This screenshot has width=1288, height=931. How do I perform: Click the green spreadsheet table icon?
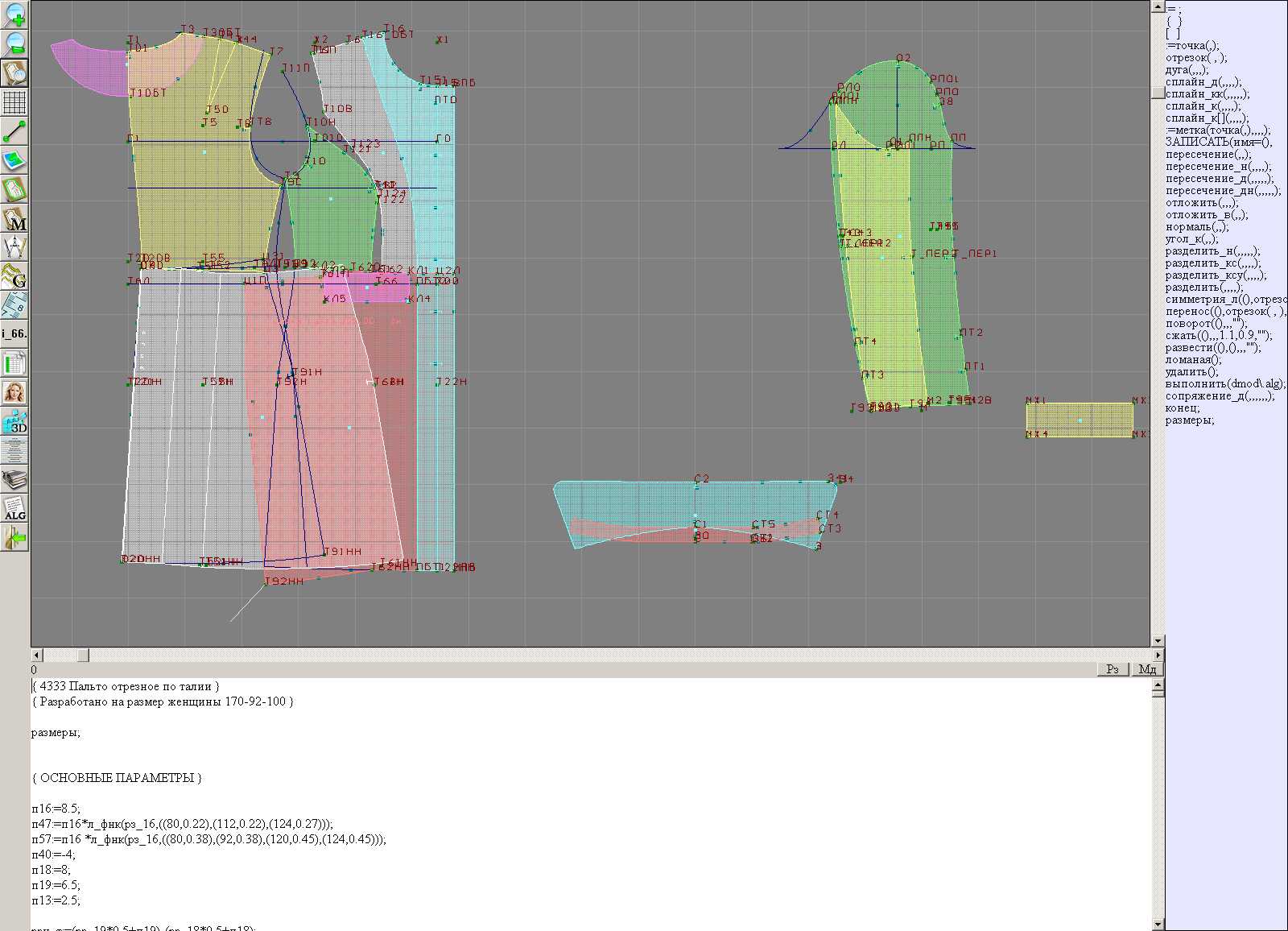(x=14, y=363)
